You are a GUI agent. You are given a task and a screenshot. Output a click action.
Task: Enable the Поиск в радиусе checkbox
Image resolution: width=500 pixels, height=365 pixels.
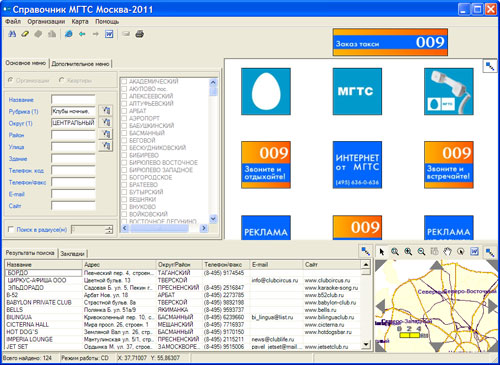pyautogui.click(x=11, y=229)
